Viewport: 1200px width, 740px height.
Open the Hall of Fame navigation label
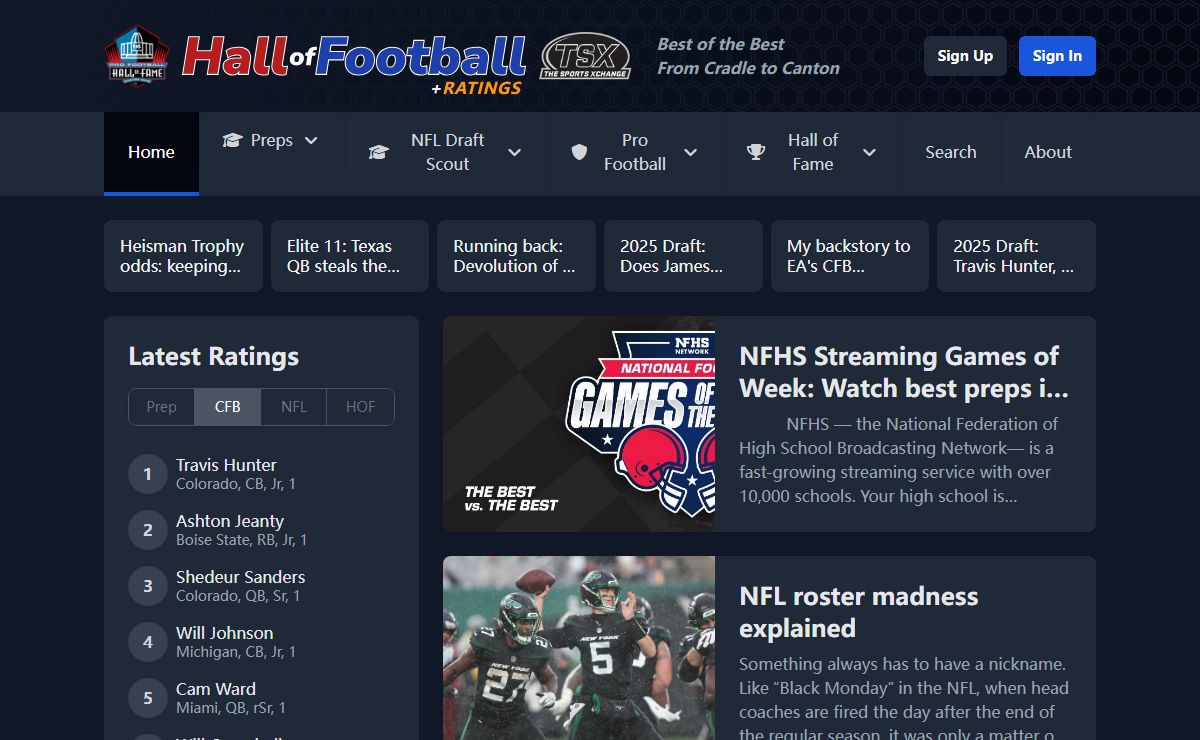(813, 152)
